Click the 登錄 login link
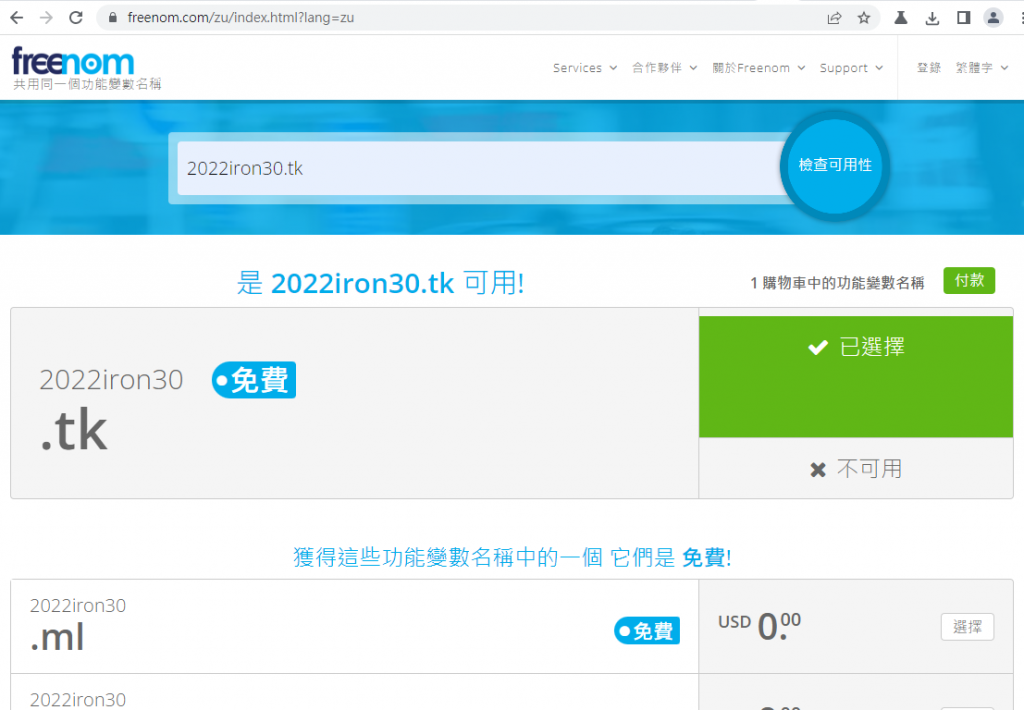The image size is (1024, 710). [929, 68]
